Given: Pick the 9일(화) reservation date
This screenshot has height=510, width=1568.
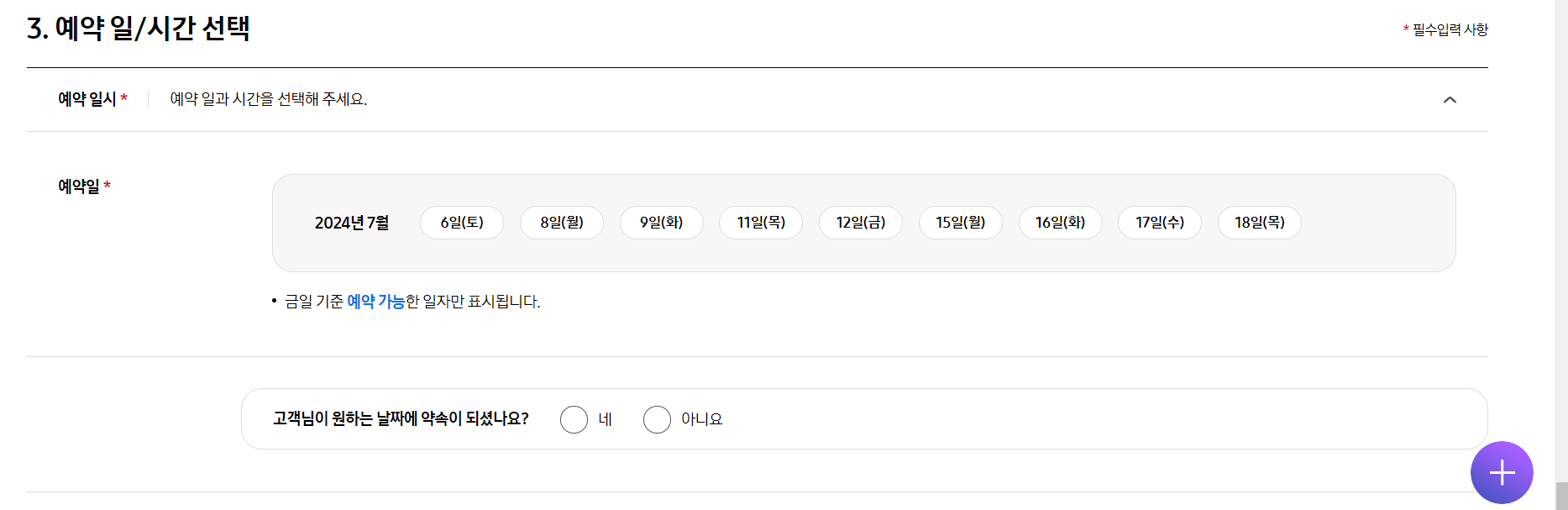Looking at the screenshot, I should [x=662, y=223].
